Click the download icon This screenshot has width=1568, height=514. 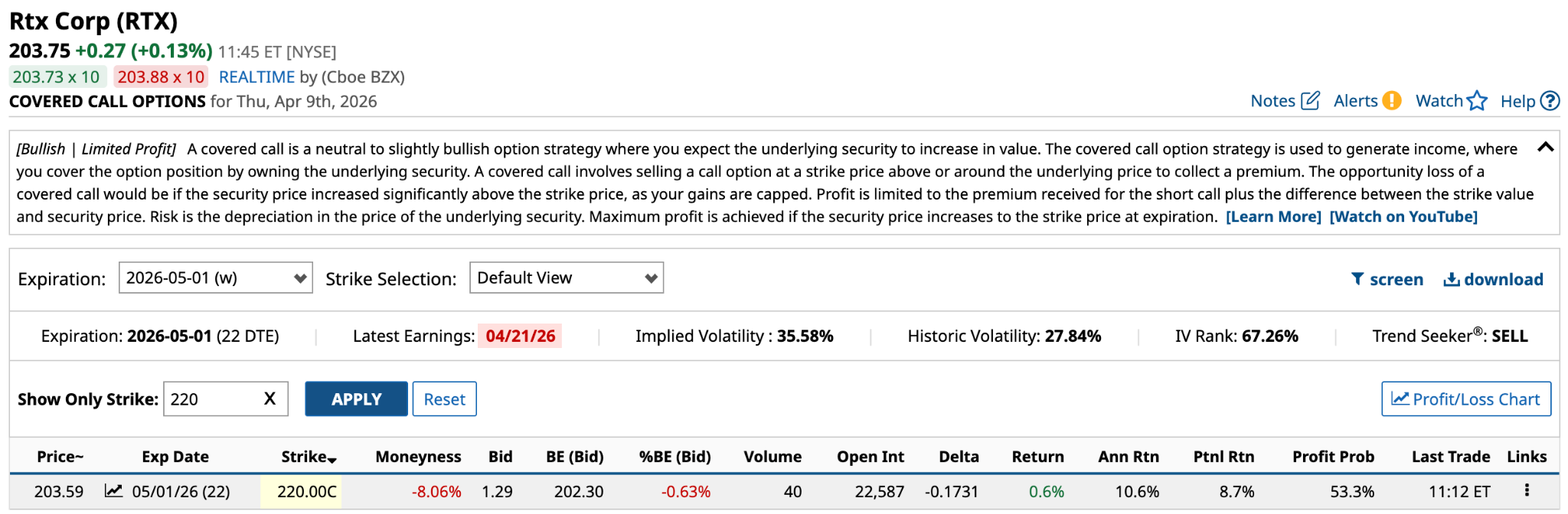[x=1451, y=279]
